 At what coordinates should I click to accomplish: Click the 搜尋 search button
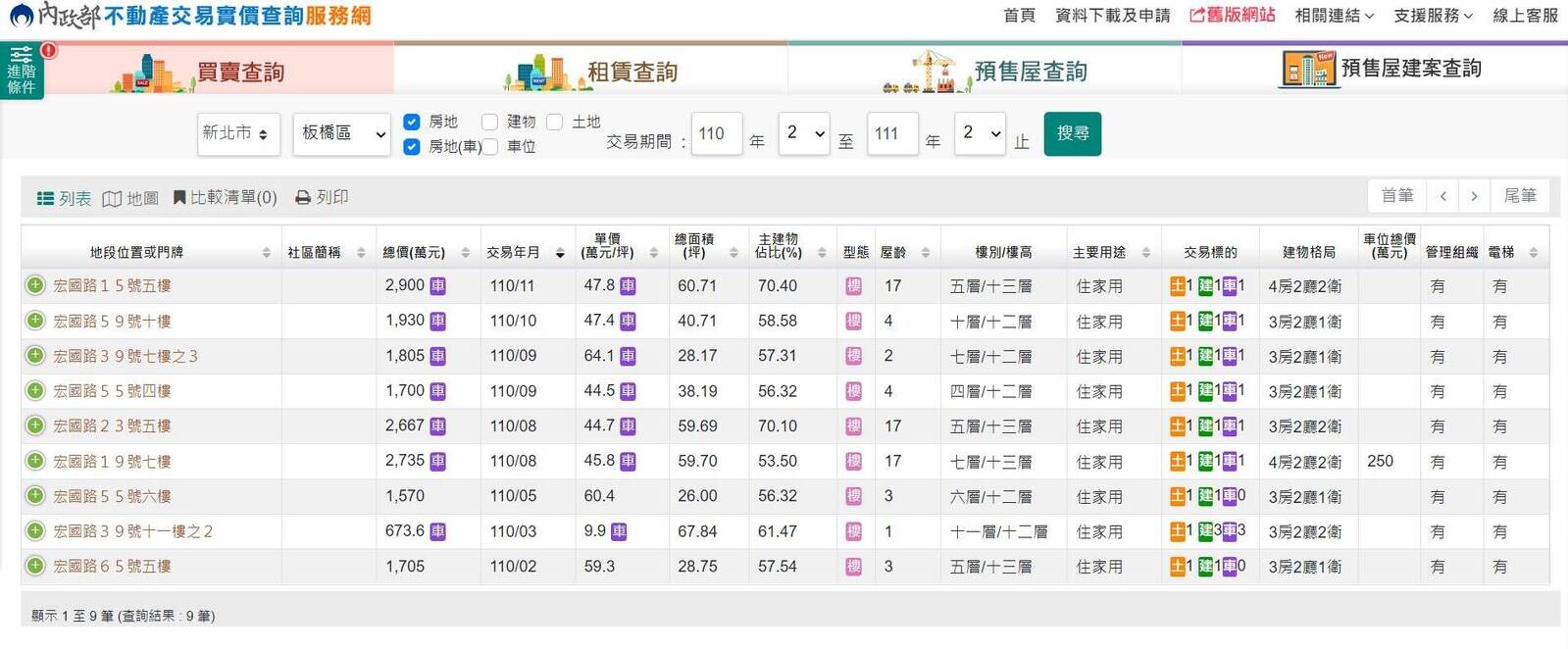tap(1073, 133)
